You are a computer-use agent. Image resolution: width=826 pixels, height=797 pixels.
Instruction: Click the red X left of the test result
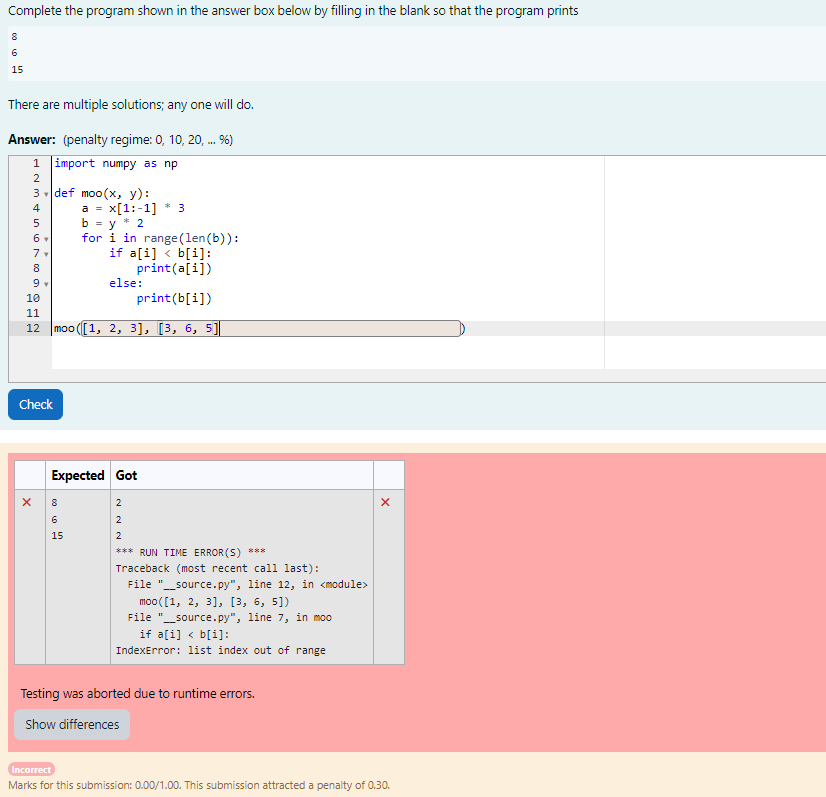point(27,502)
